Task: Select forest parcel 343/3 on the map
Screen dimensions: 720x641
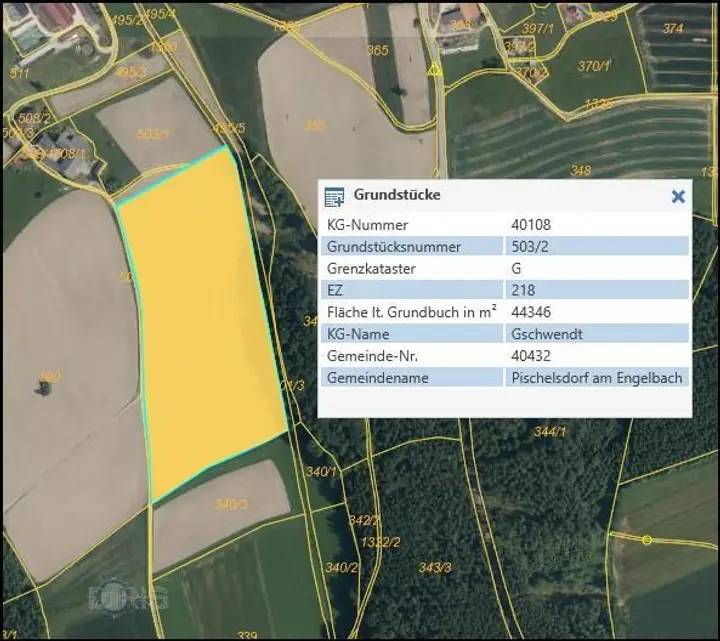Action: [435, 567]
